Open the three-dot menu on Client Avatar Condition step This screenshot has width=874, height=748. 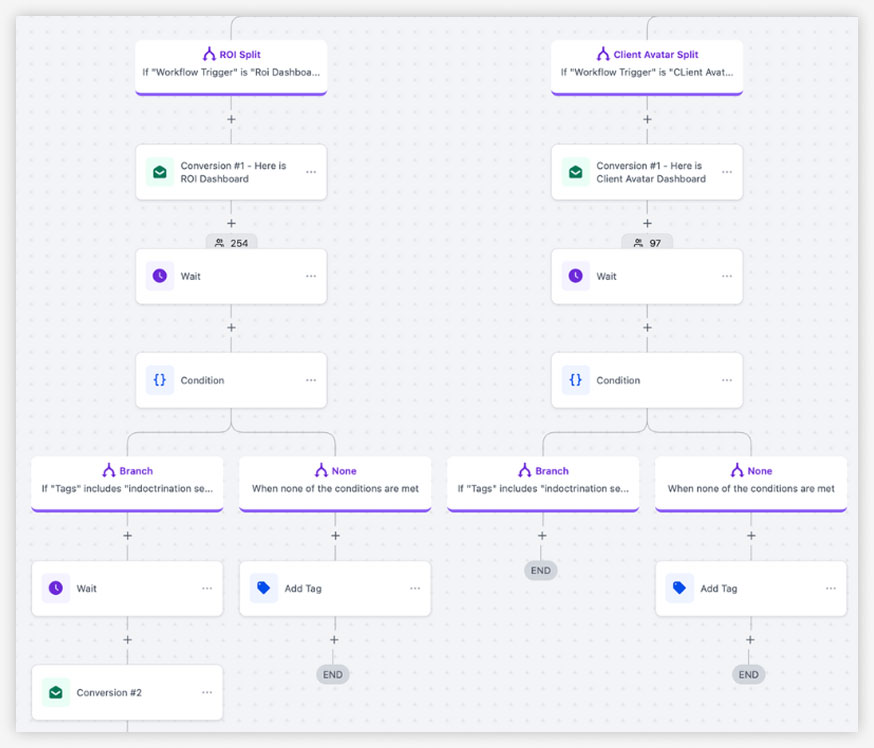tap(727, 380)
